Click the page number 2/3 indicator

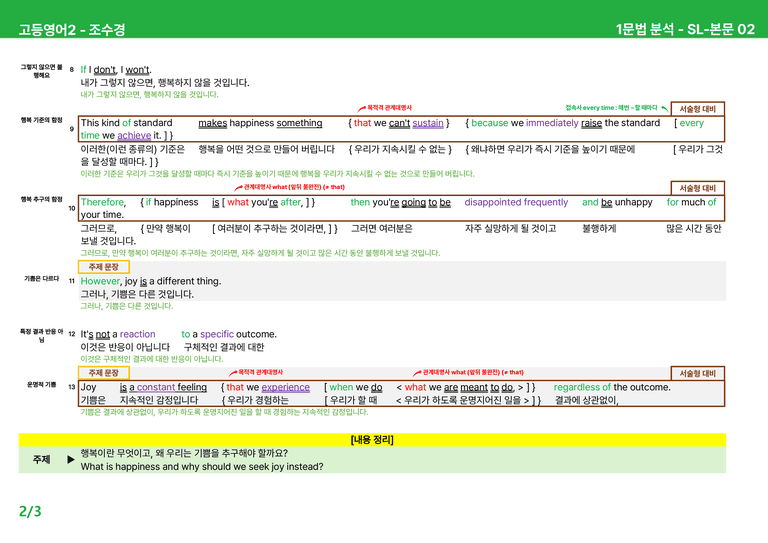pyautogui.click(x=30, y=511)
